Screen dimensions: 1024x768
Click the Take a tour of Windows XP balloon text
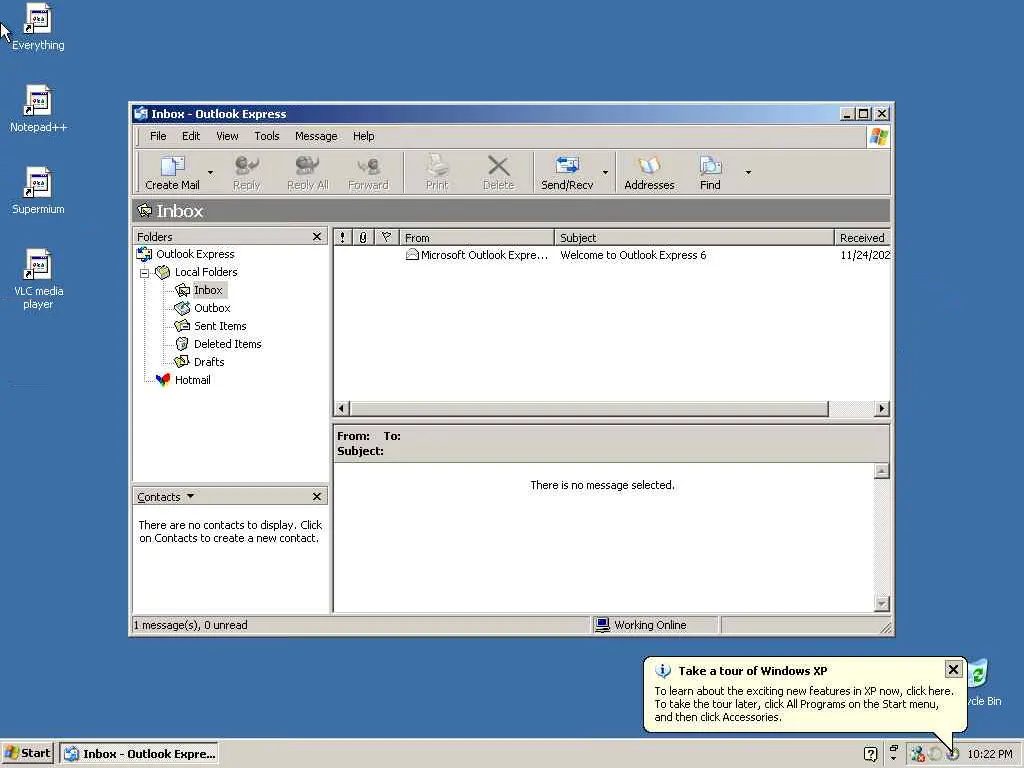(752, 671)
